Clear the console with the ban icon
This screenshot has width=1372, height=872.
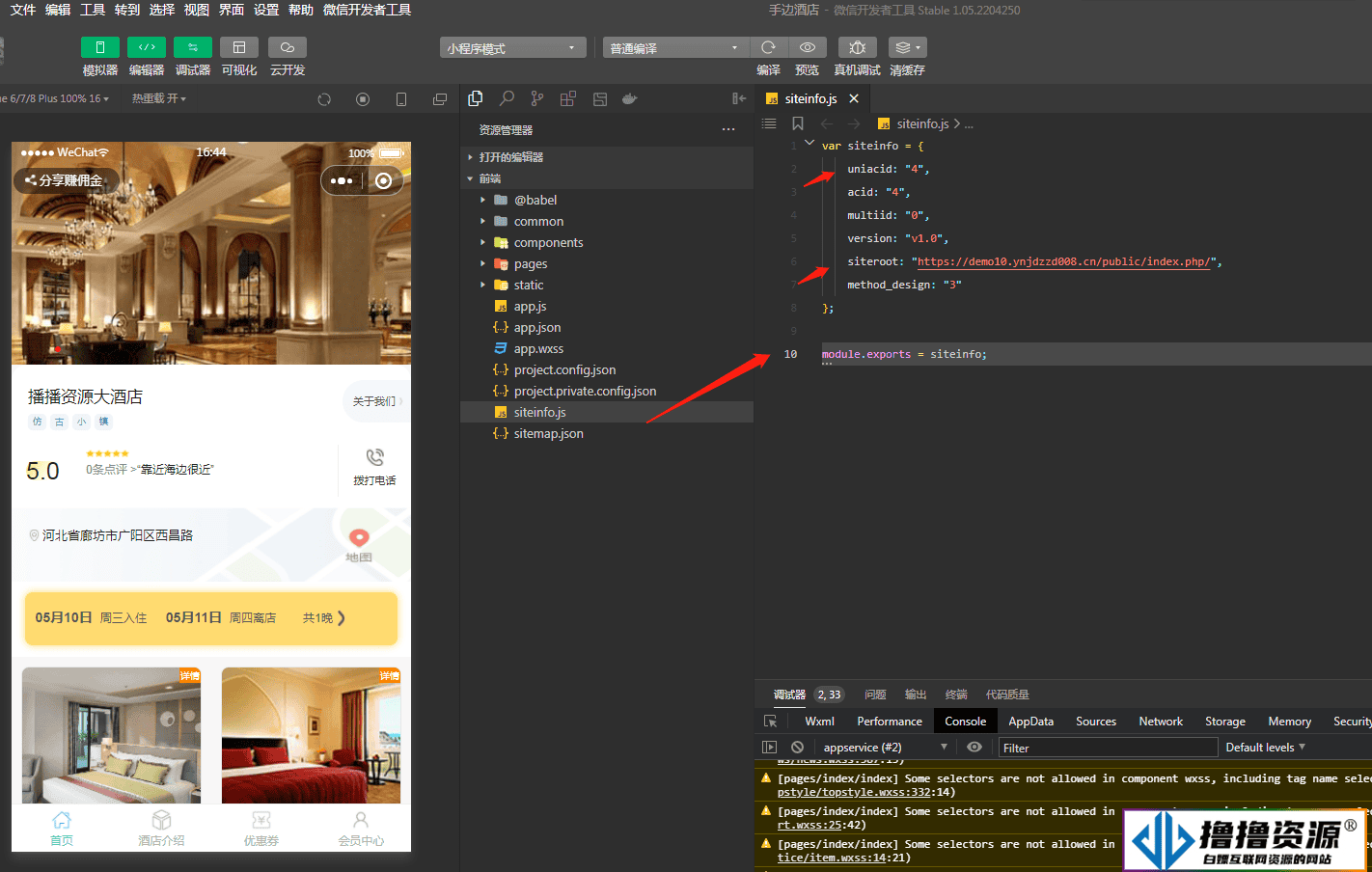tap(797, 748)
